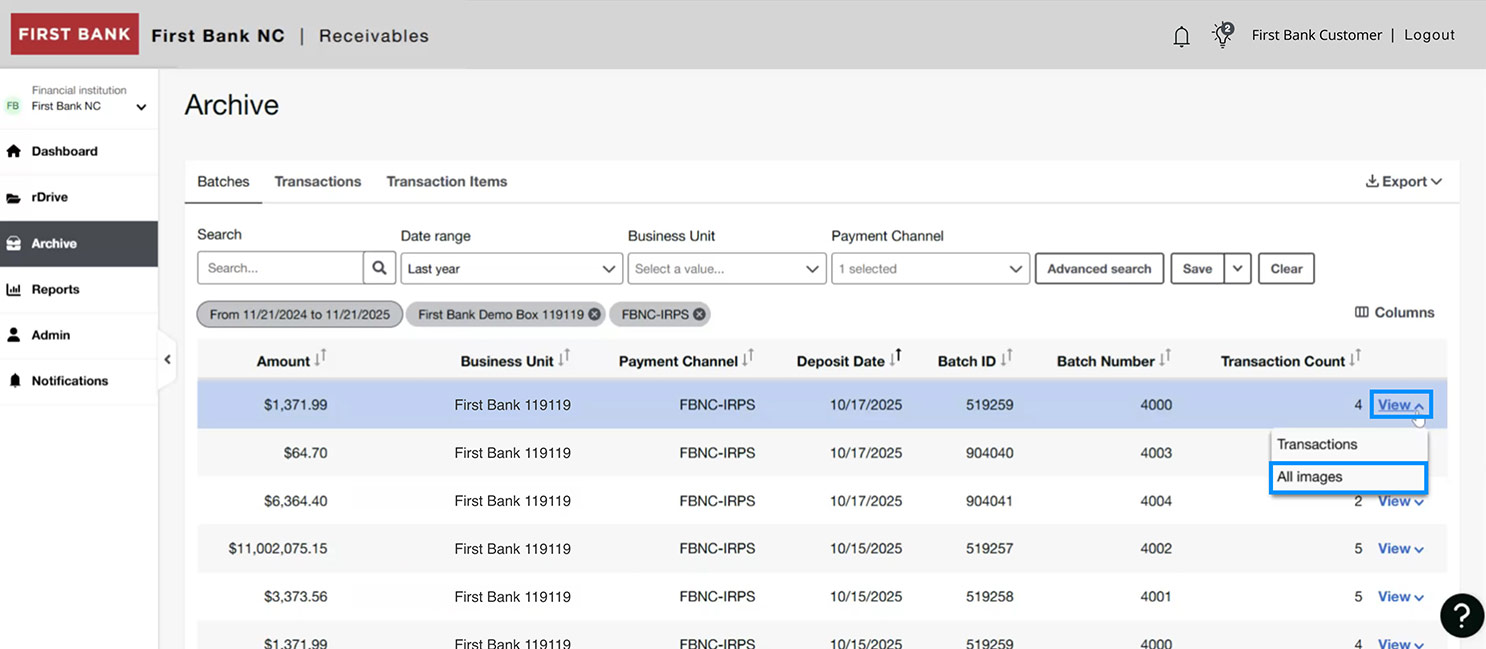Click the Advanced search button

[x=1099, y=268]
